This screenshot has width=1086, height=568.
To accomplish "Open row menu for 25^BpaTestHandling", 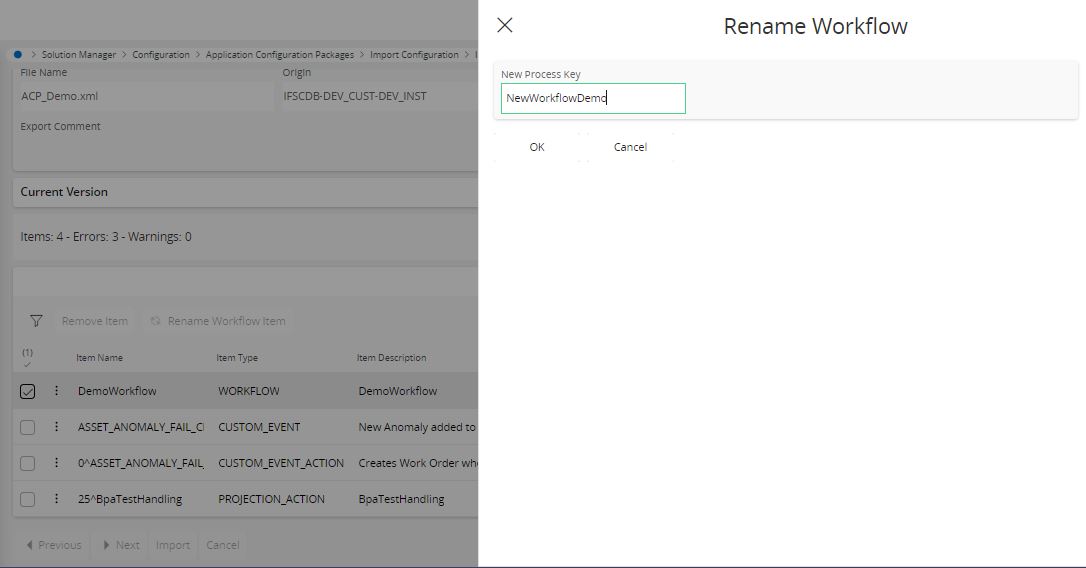I will pos(57,499).
